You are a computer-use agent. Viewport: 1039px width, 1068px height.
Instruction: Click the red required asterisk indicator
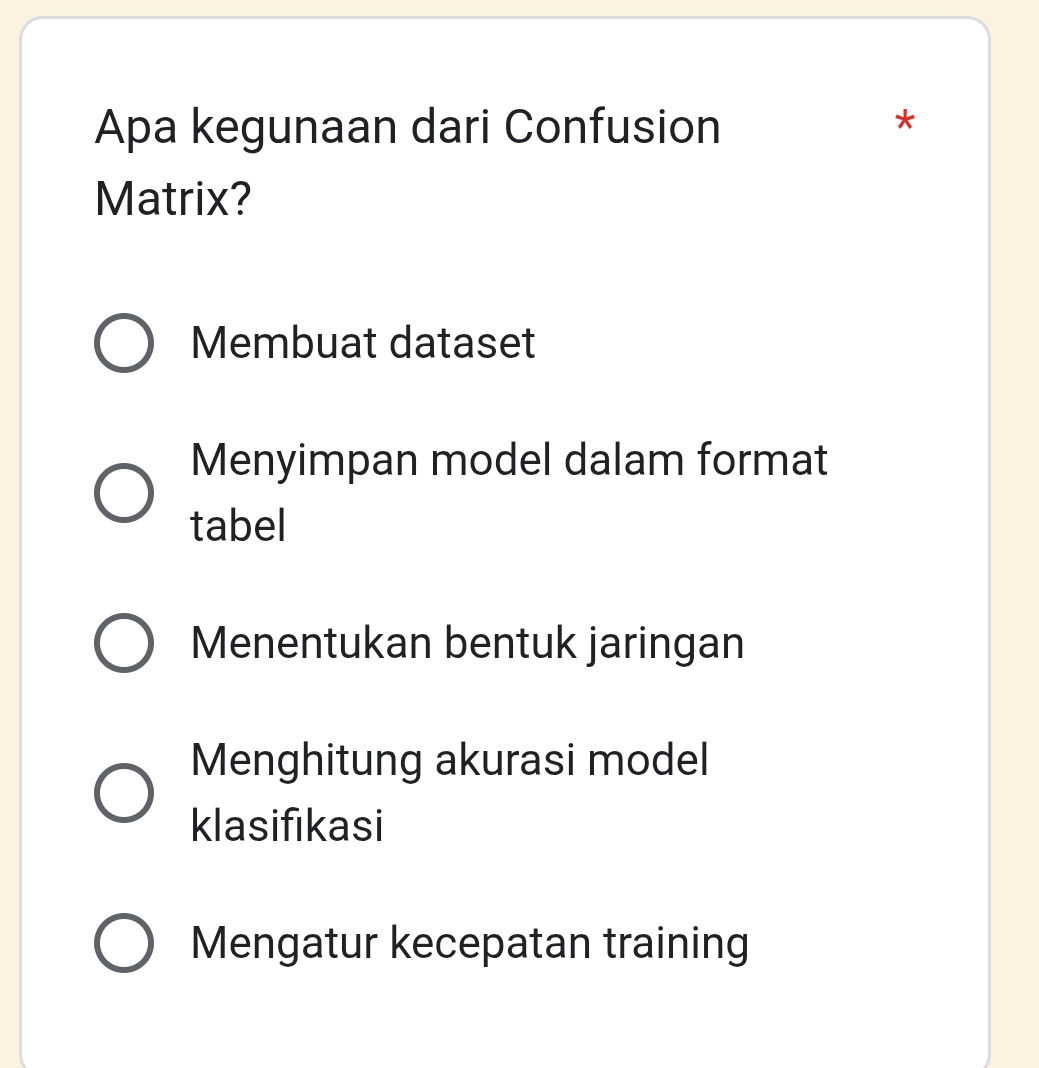click(x=904, y=123)
